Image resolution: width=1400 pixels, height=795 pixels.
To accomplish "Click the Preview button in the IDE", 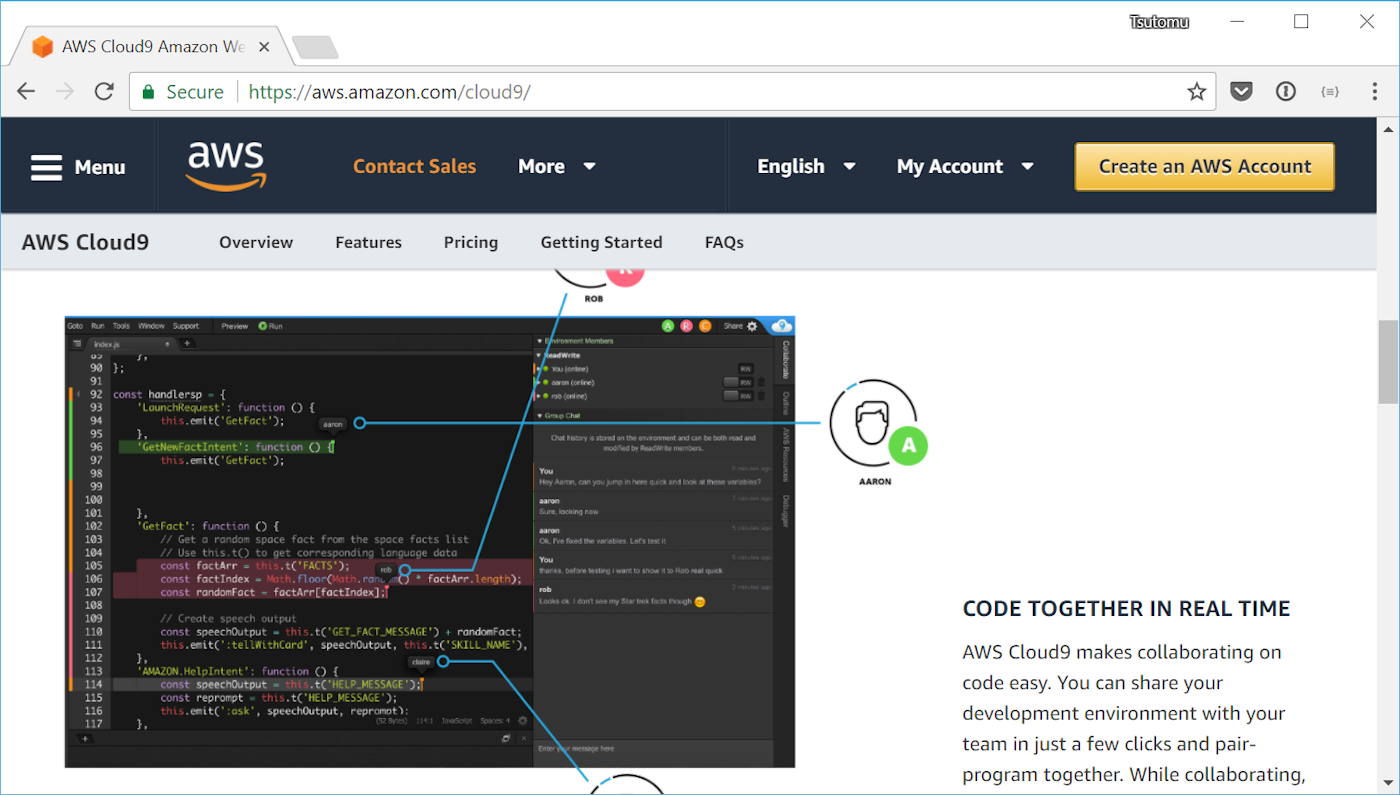I will coord(235,326).
